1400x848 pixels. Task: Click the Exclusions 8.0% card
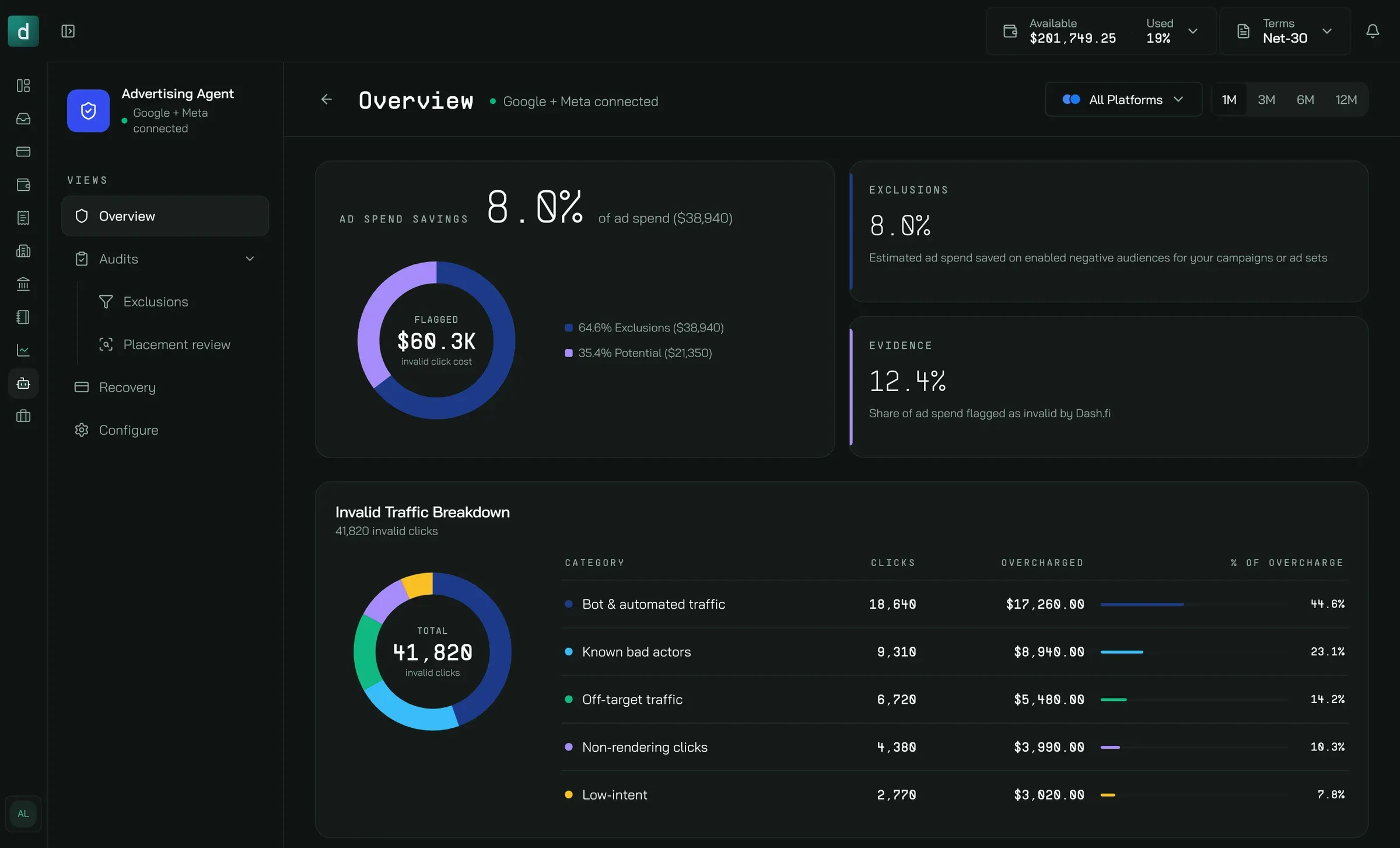point(1108,231)
